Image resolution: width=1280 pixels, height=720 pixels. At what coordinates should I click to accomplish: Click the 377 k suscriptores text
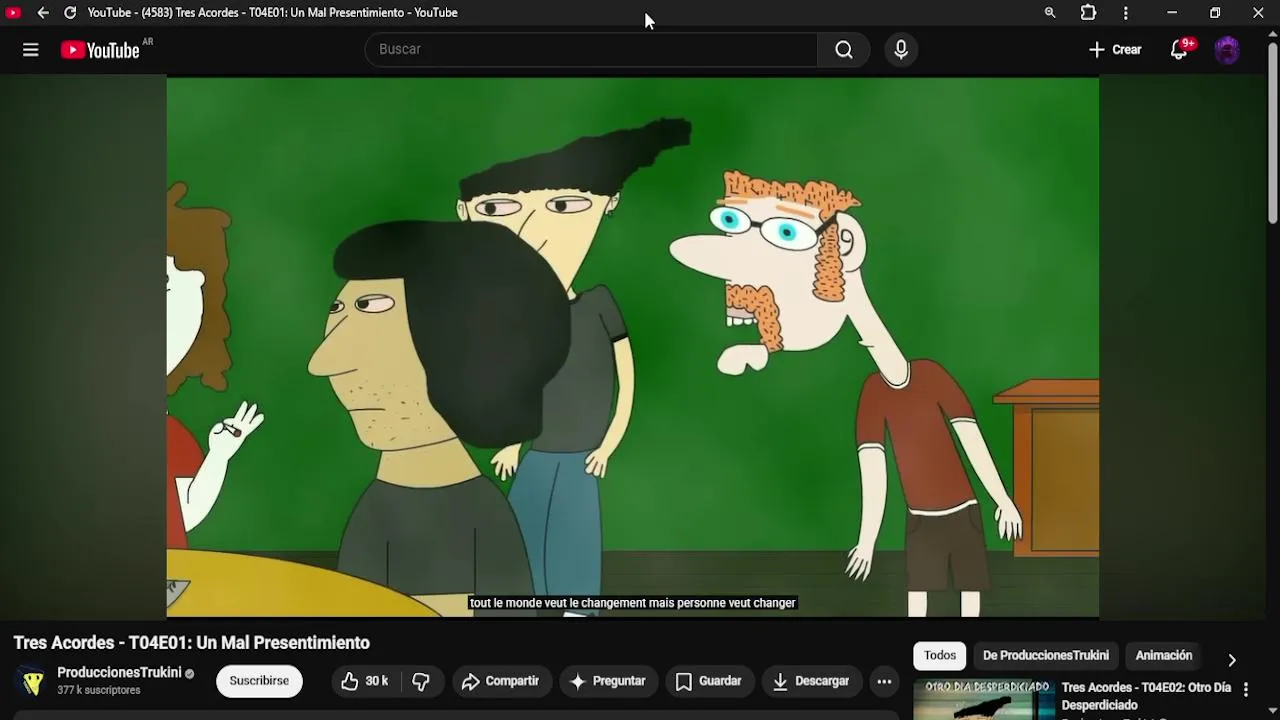pos(99,690)
